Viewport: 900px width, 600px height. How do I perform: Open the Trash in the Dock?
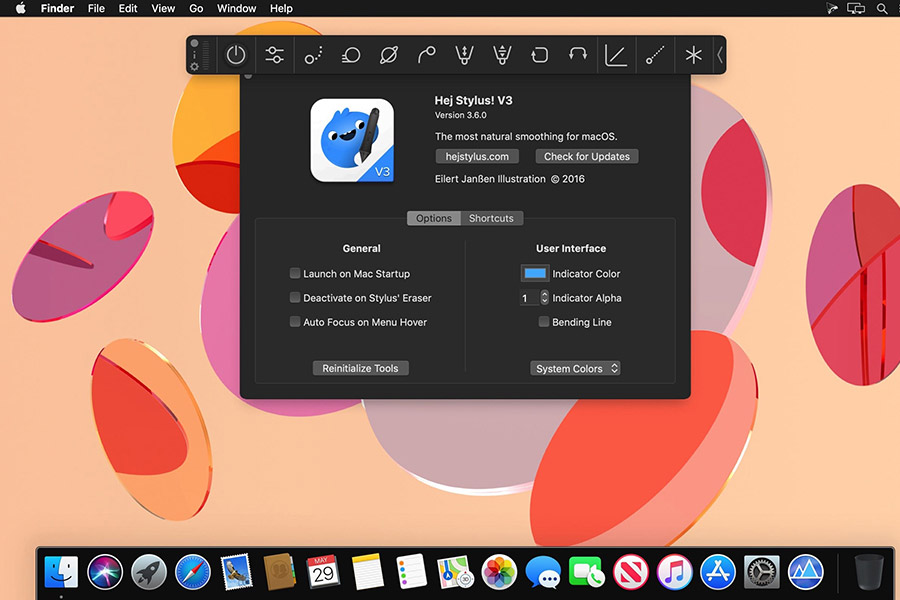point(868,572)
